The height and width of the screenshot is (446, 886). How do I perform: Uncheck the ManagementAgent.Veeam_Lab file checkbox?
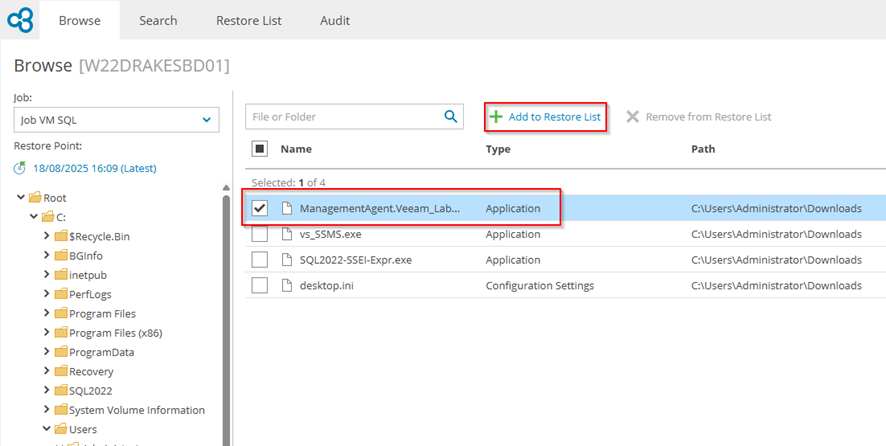tap(260, 209)
